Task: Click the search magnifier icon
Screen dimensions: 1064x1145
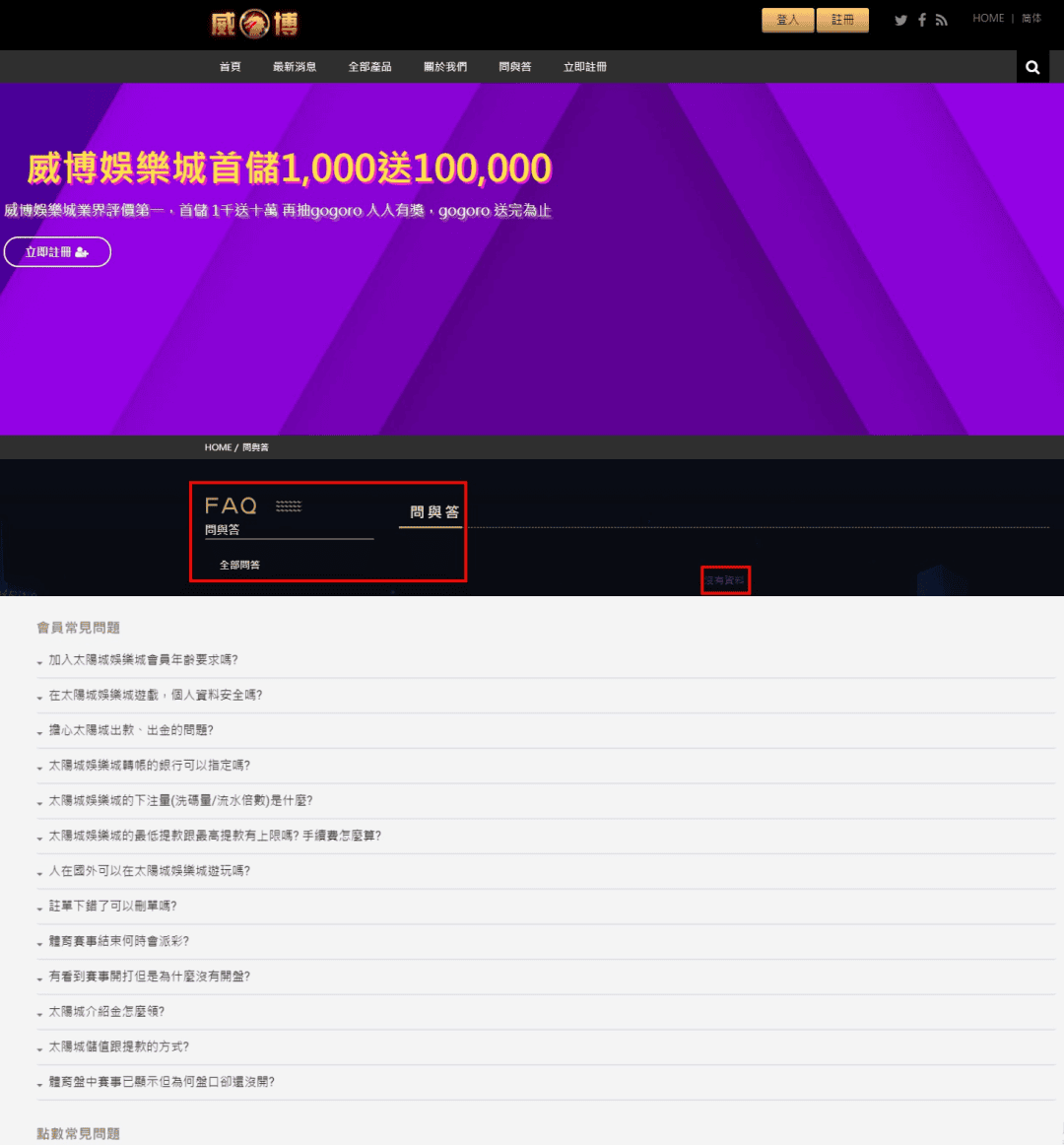Action: coord(1032,67)
